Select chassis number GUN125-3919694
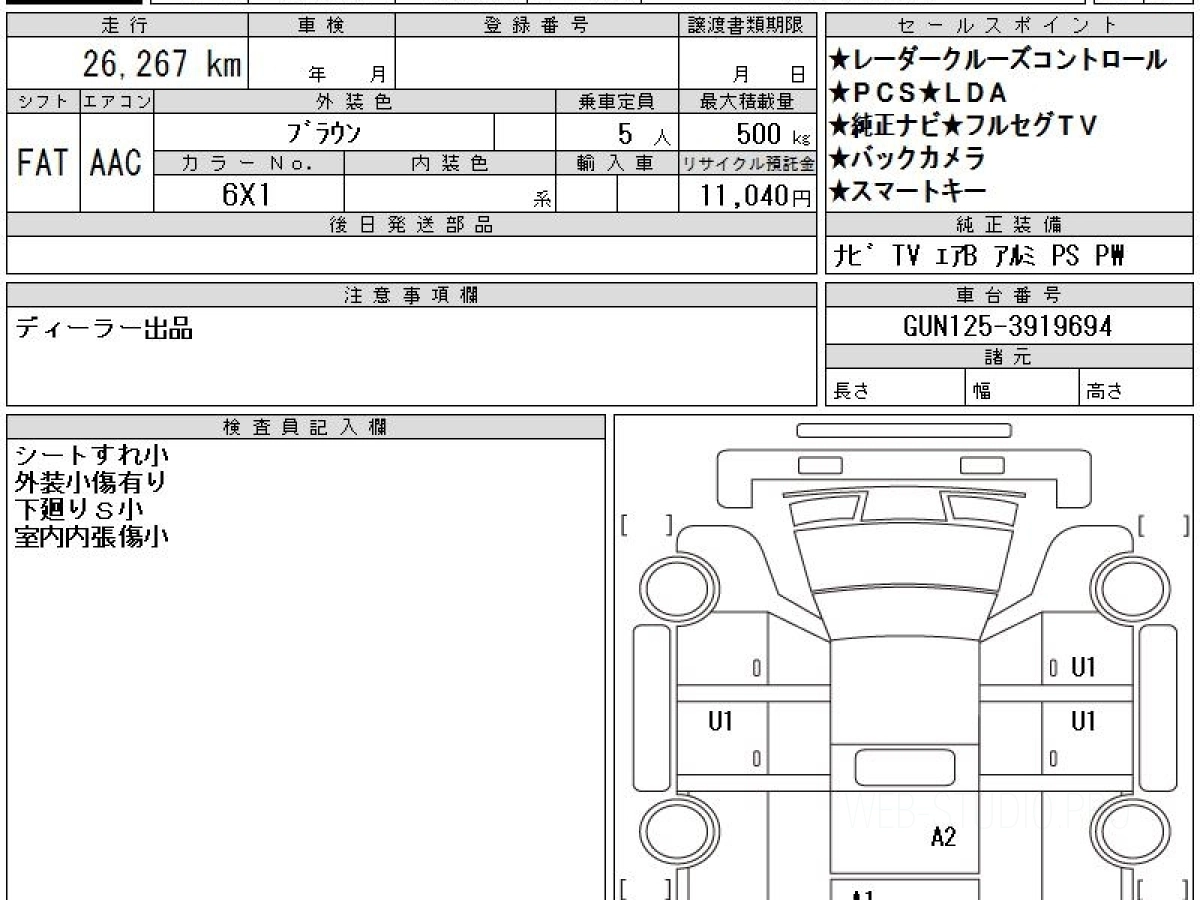The width and height of the screenshot is (1200, 900). (1007, 326)
